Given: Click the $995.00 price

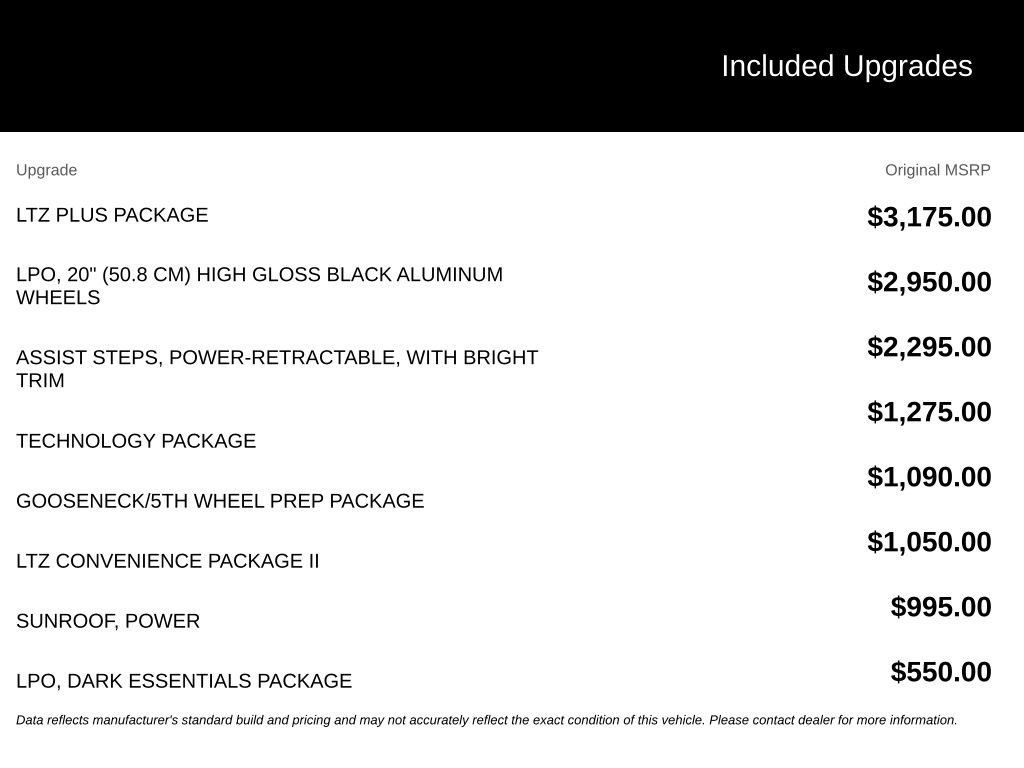Looking at the screenshot, I should 940,607.
